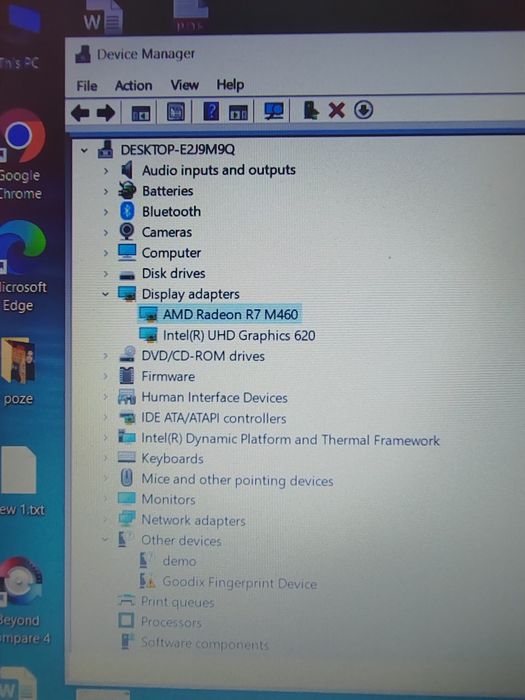The image size is (525, 700).
Task: Select Intel(R) UHD Graphics 620 adapter
Action: [x=239, y=335]
